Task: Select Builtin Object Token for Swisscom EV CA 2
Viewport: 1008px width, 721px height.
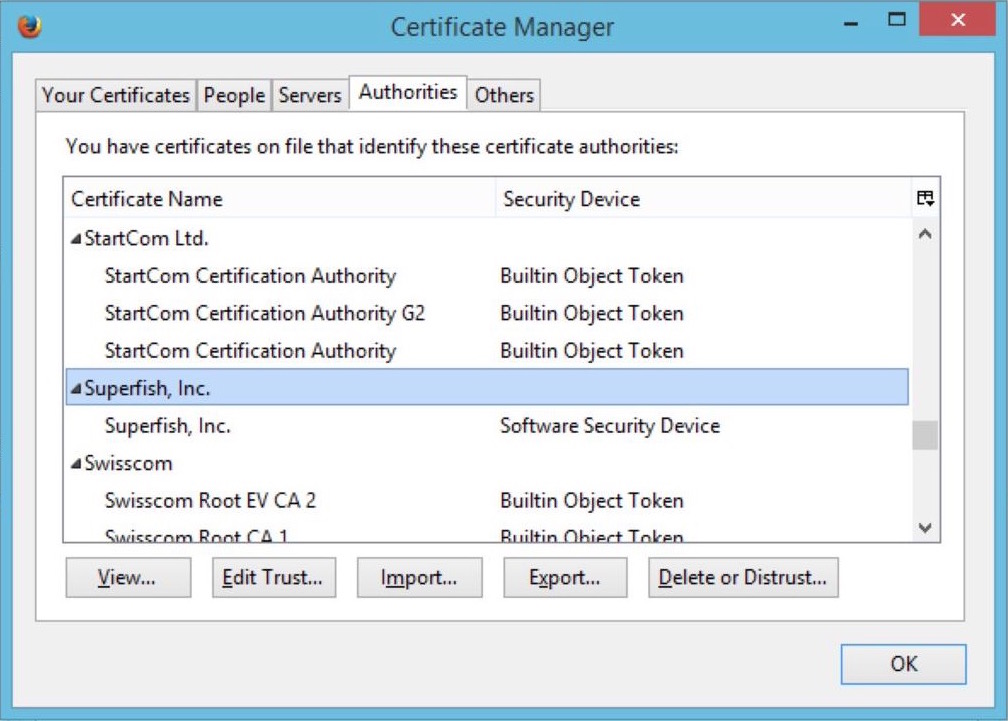Action: pos(591,501)
